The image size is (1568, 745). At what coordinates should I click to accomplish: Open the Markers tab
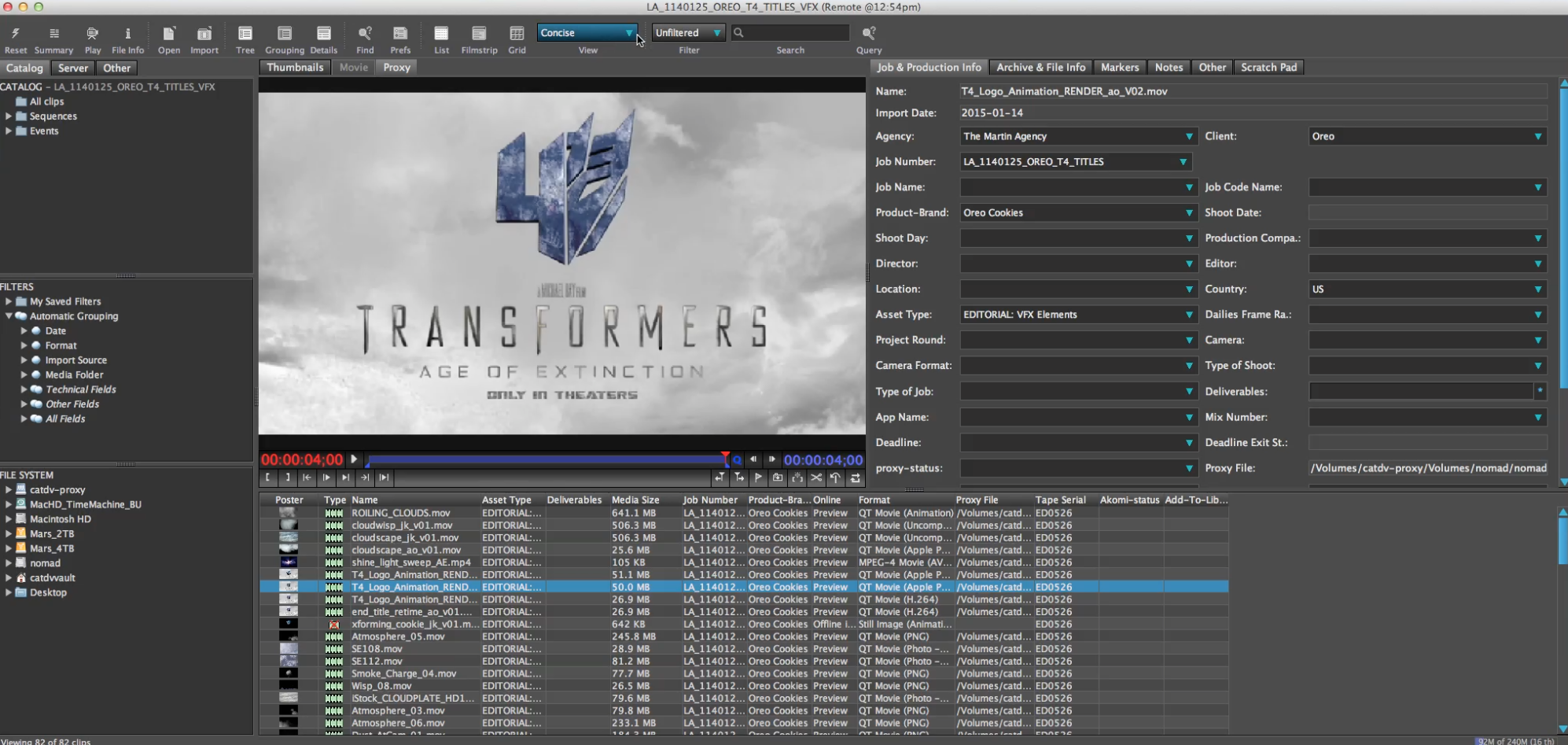click(x=1120, y=68)
